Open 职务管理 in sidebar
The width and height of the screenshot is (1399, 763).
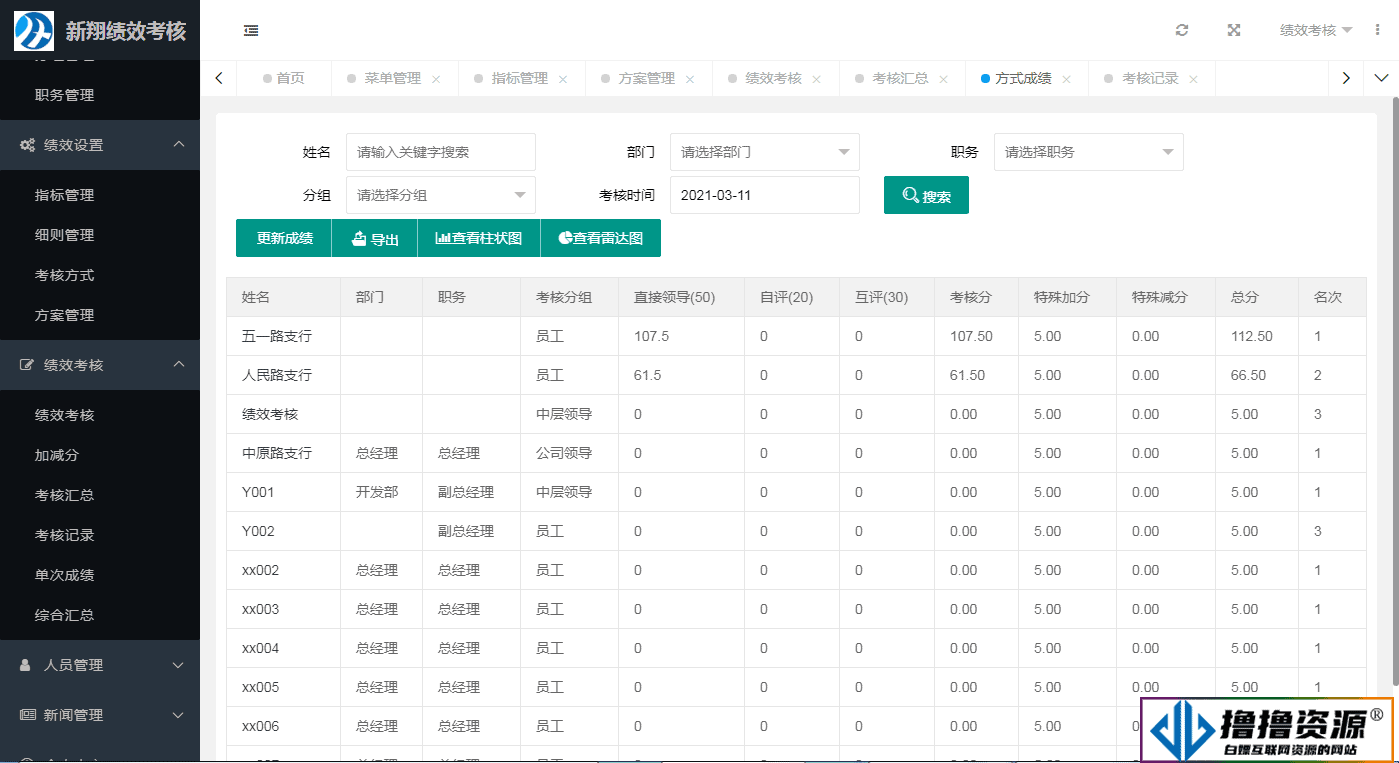tap(100, 95)
